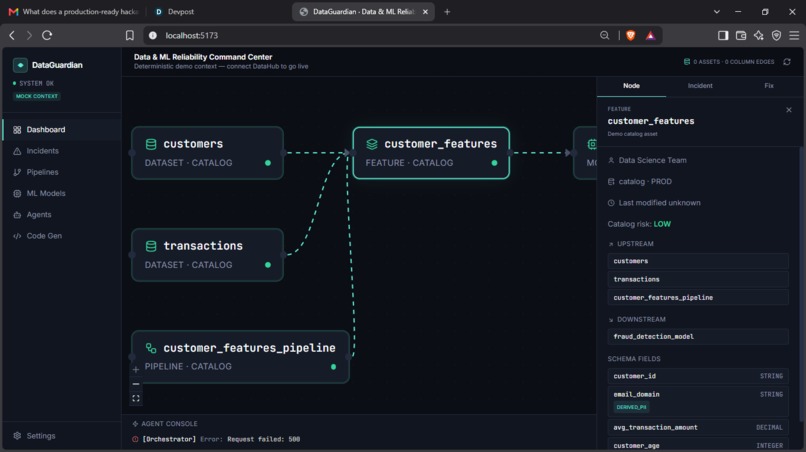Switch to the Fix tab
This screenshot has width=806, height=452.
(768, 86)
